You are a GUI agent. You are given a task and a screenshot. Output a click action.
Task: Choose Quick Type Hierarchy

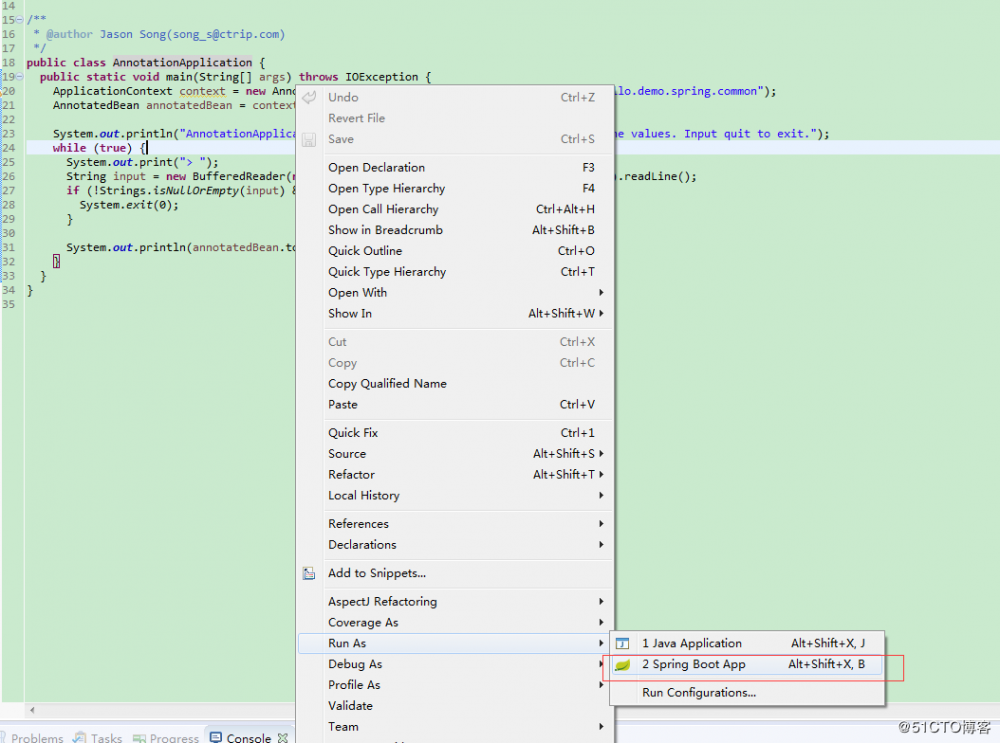pyautogui.click(x=455, y=272)
